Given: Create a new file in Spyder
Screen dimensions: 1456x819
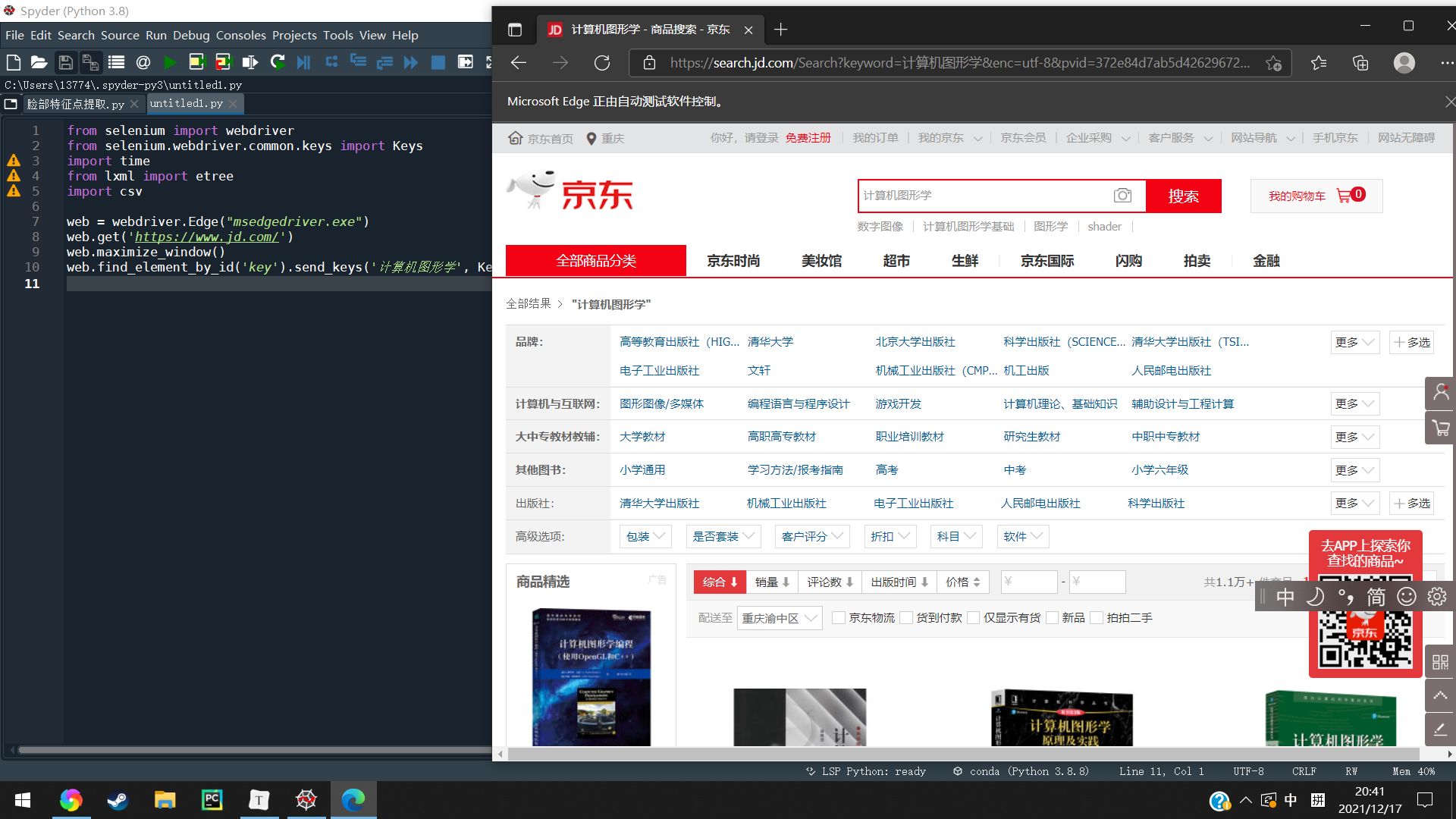Looking at the screenshot, I should tap(14, 62).
